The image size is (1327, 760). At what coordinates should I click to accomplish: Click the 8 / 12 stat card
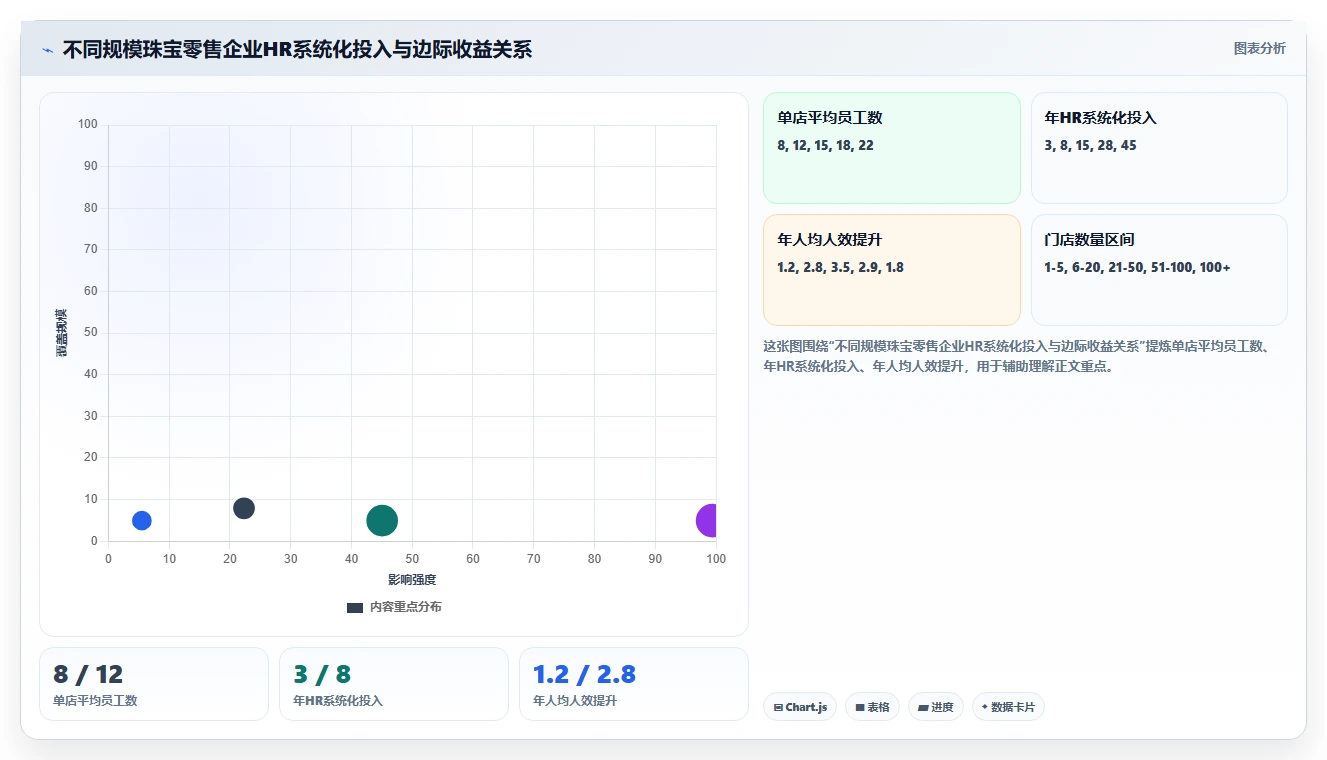[x=154, y=684]
